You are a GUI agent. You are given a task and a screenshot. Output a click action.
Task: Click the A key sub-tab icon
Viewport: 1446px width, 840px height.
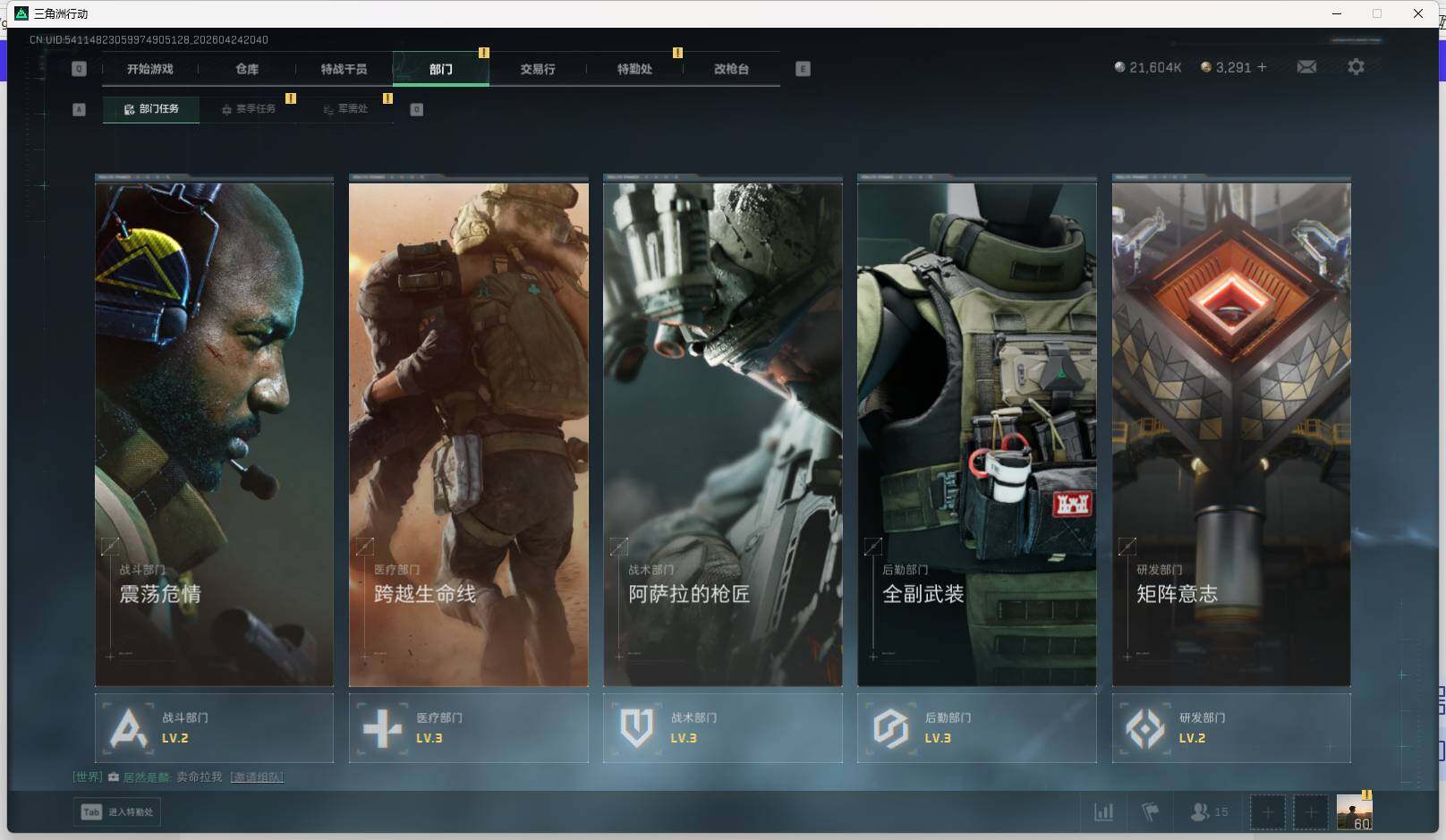pos(79,109)
